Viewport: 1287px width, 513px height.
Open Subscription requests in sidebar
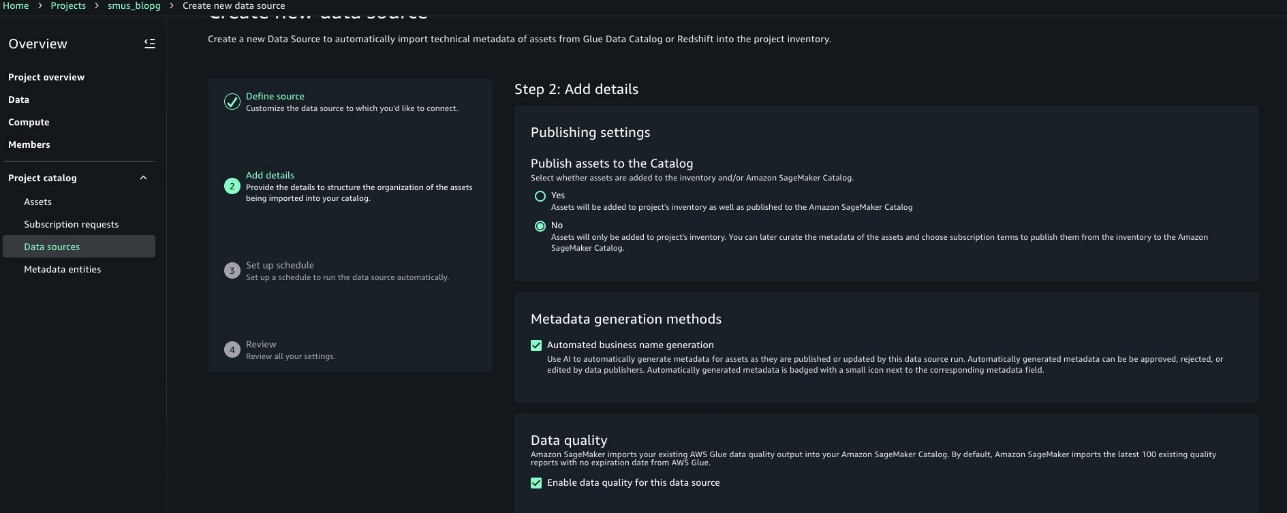click(71, 224)
